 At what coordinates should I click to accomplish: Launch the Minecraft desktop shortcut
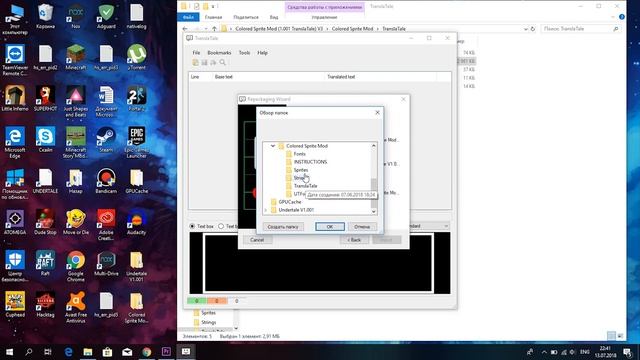(x=76, y=57)
